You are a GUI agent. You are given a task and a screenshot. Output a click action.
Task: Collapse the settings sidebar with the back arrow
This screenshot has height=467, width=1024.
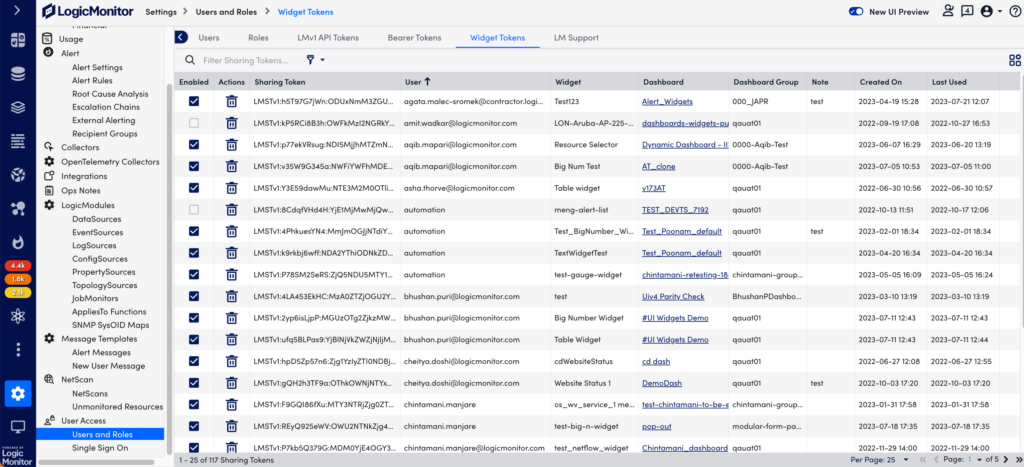pyautogui.click(x=181, y=37)
